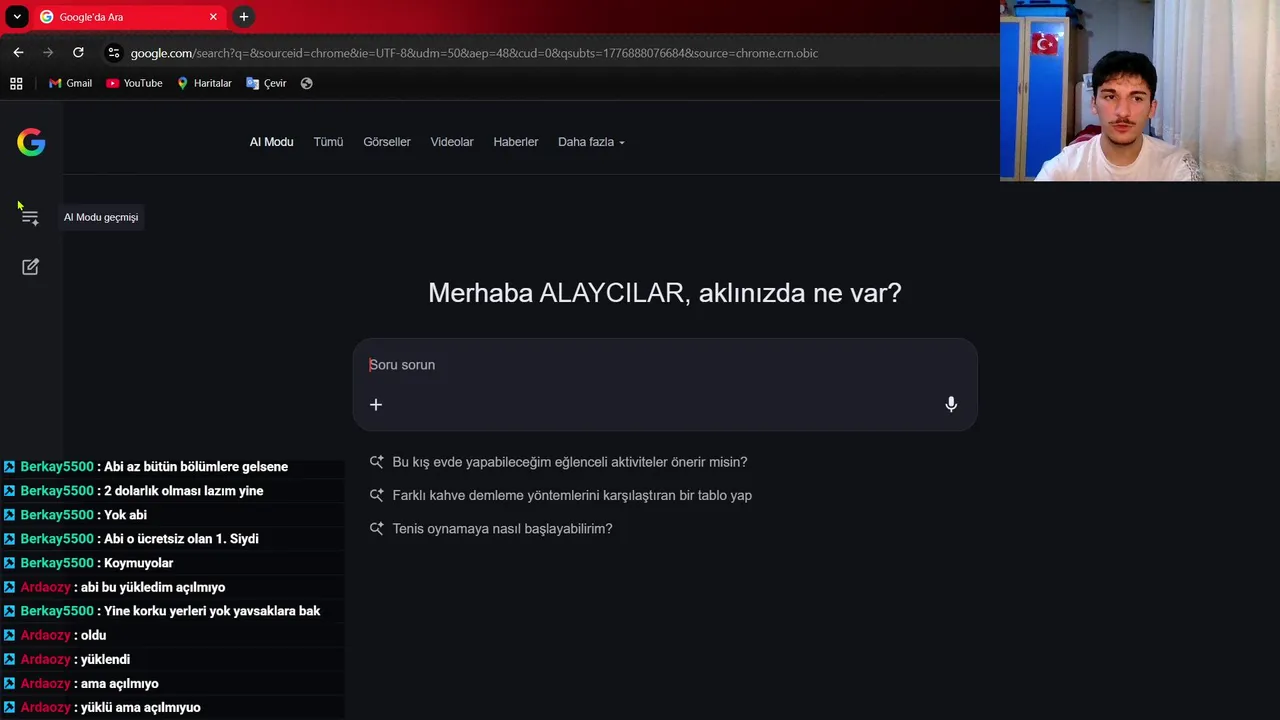Screen dimensions: 1280x720
Task: Open the Çevir bookmark
Action: click(266, 83)
